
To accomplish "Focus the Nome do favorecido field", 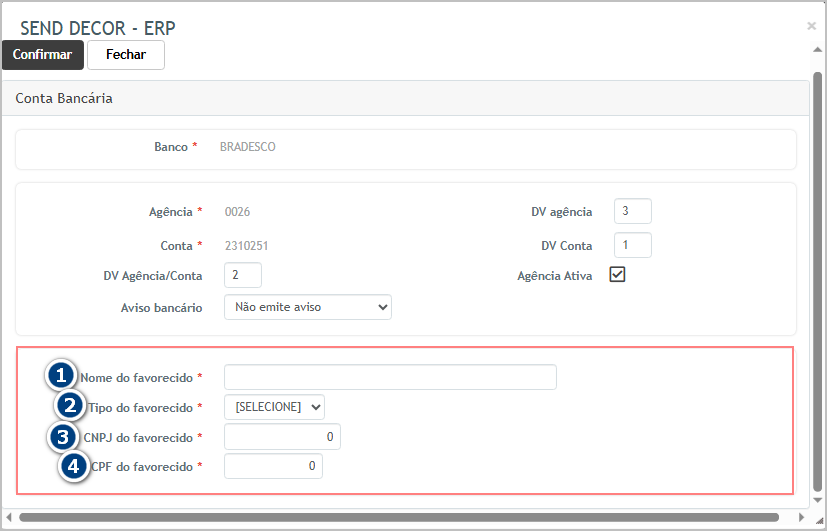I will tap(390, 377).
